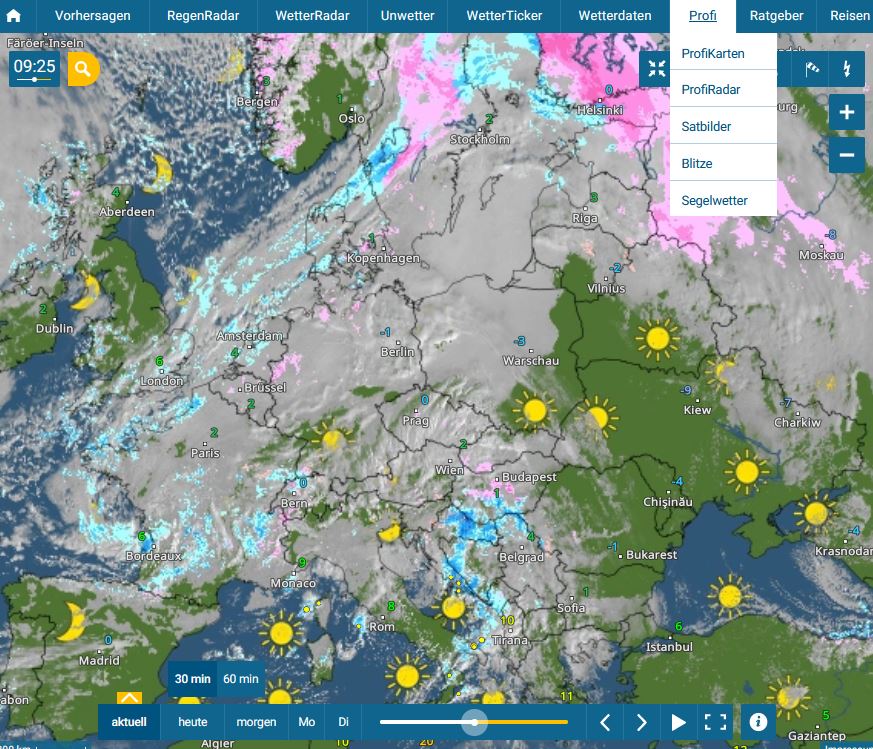Go to the RegenRadar page
The image size is (873, 749).
pyautogui.click(x=203, y=16)
